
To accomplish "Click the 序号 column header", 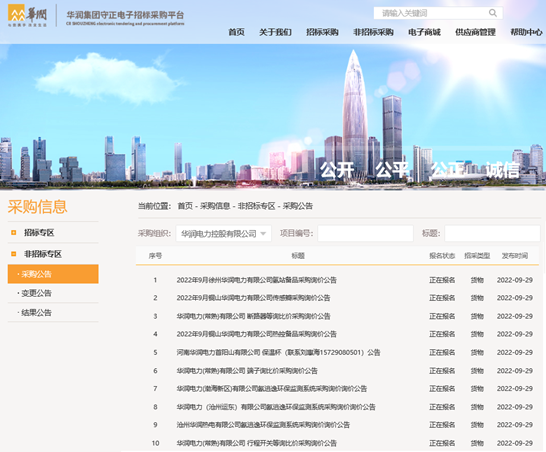I will pos(155,256).
